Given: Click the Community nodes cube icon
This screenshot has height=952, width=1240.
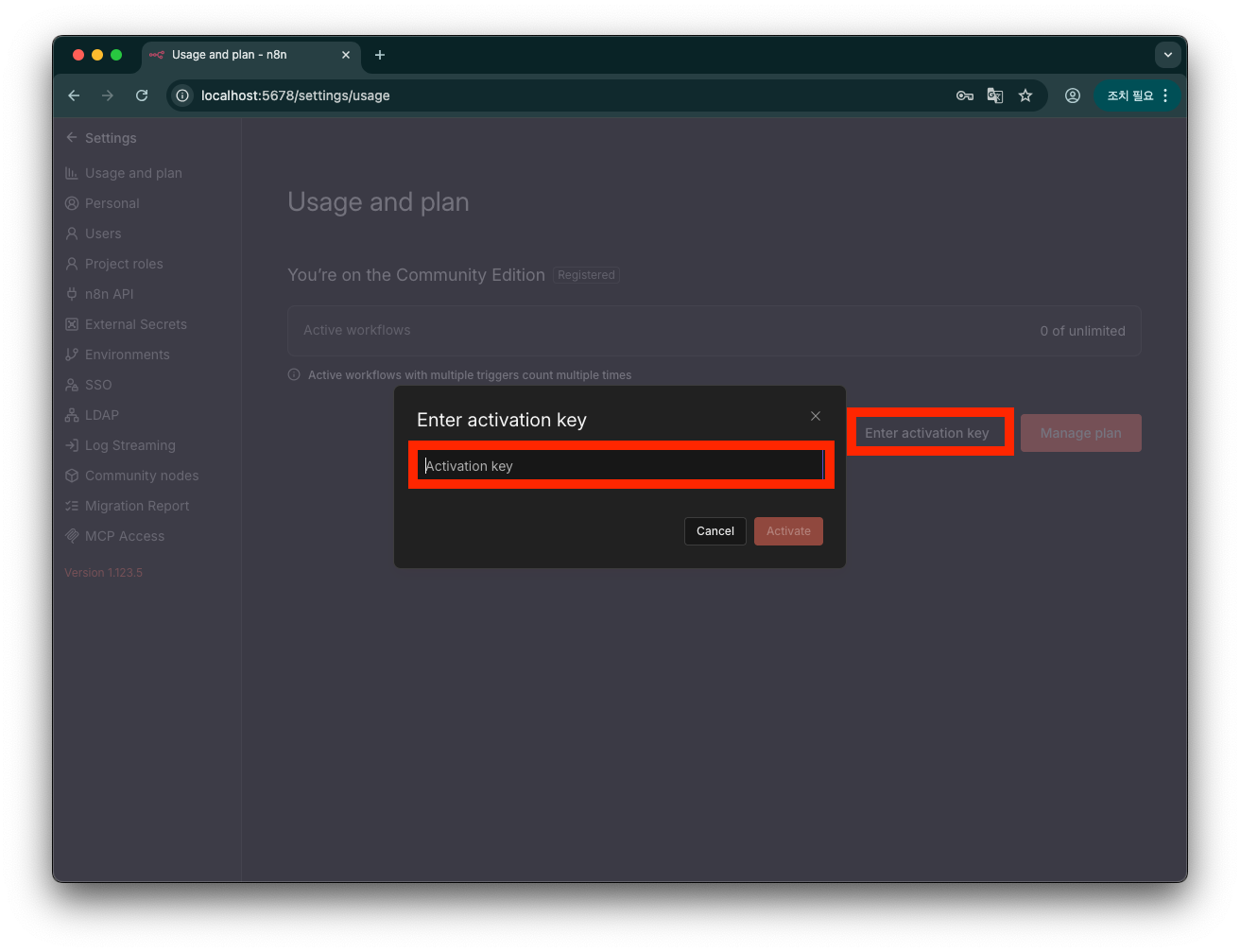Looking at the screenshot, I should [x=72, y=476].
